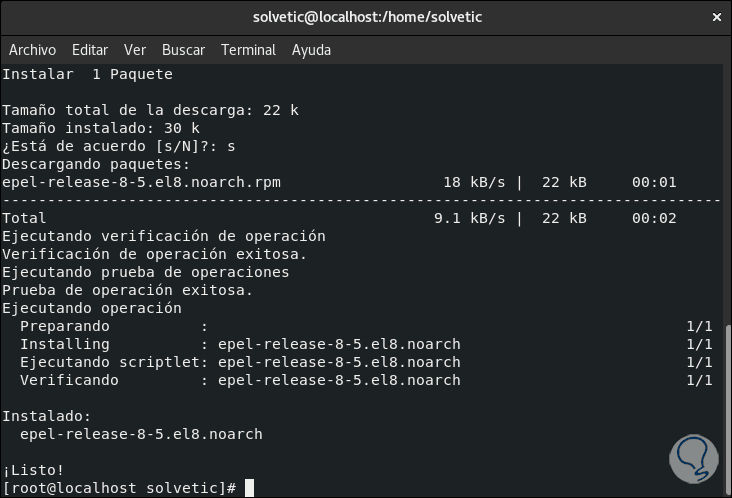Expand the Terminal menu
Screen dimensions: 732x498
248,50
